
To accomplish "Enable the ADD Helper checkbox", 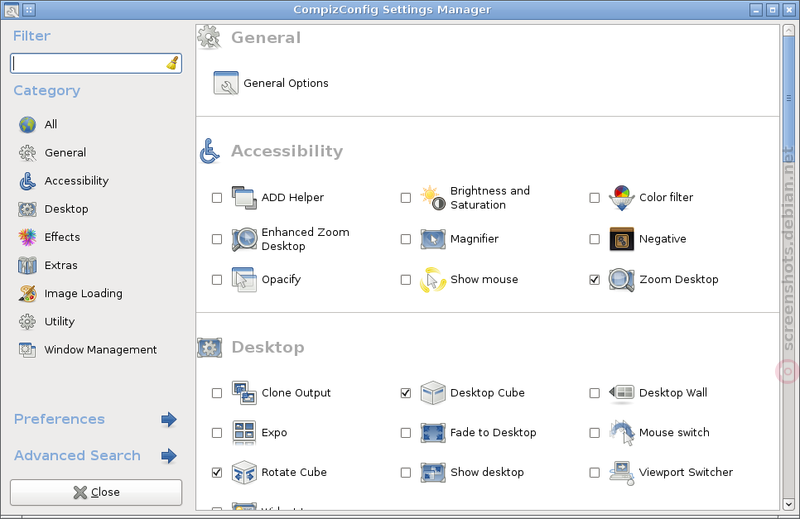I will tap(217, 197).
